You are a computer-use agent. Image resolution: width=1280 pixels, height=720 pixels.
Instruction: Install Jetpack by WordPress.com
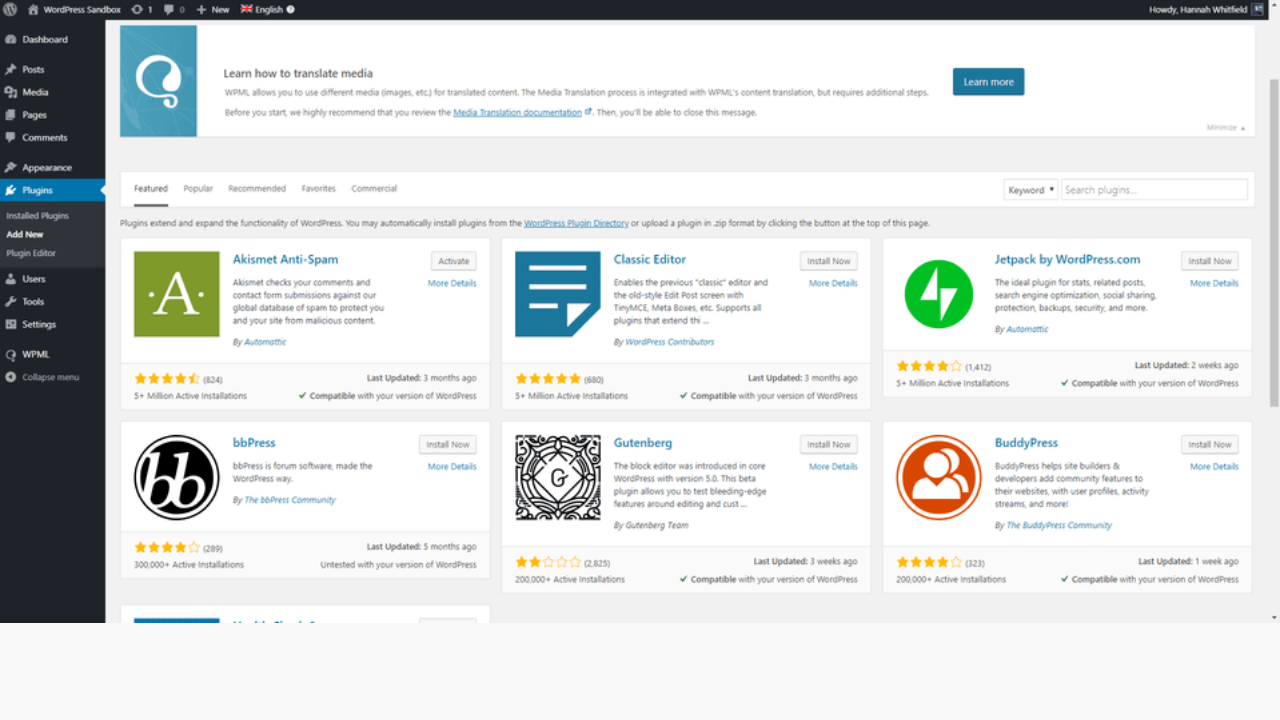point(1210,261)
